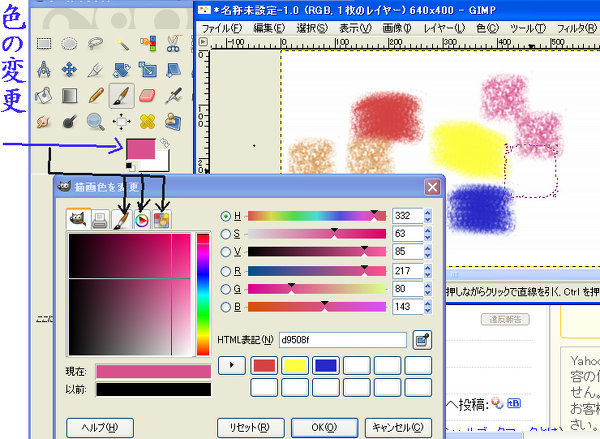Switch to the Palette selector tab
Viewport: 600px width, 439px height.
pos(162,220)
